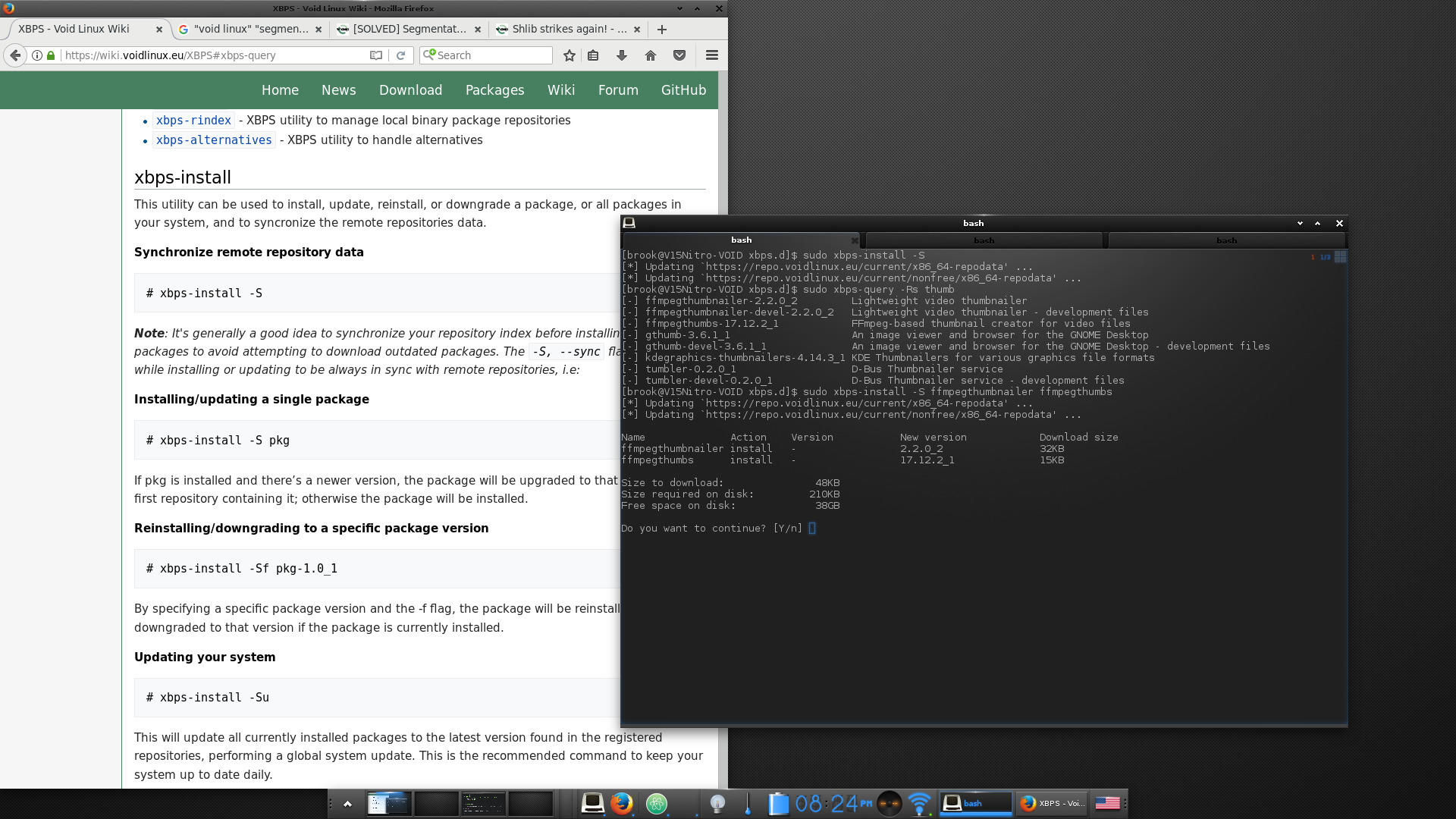
Task: Click the '# xbps-install -S pkg' code line
Action: pyautogui.click(x=218, y=441)
